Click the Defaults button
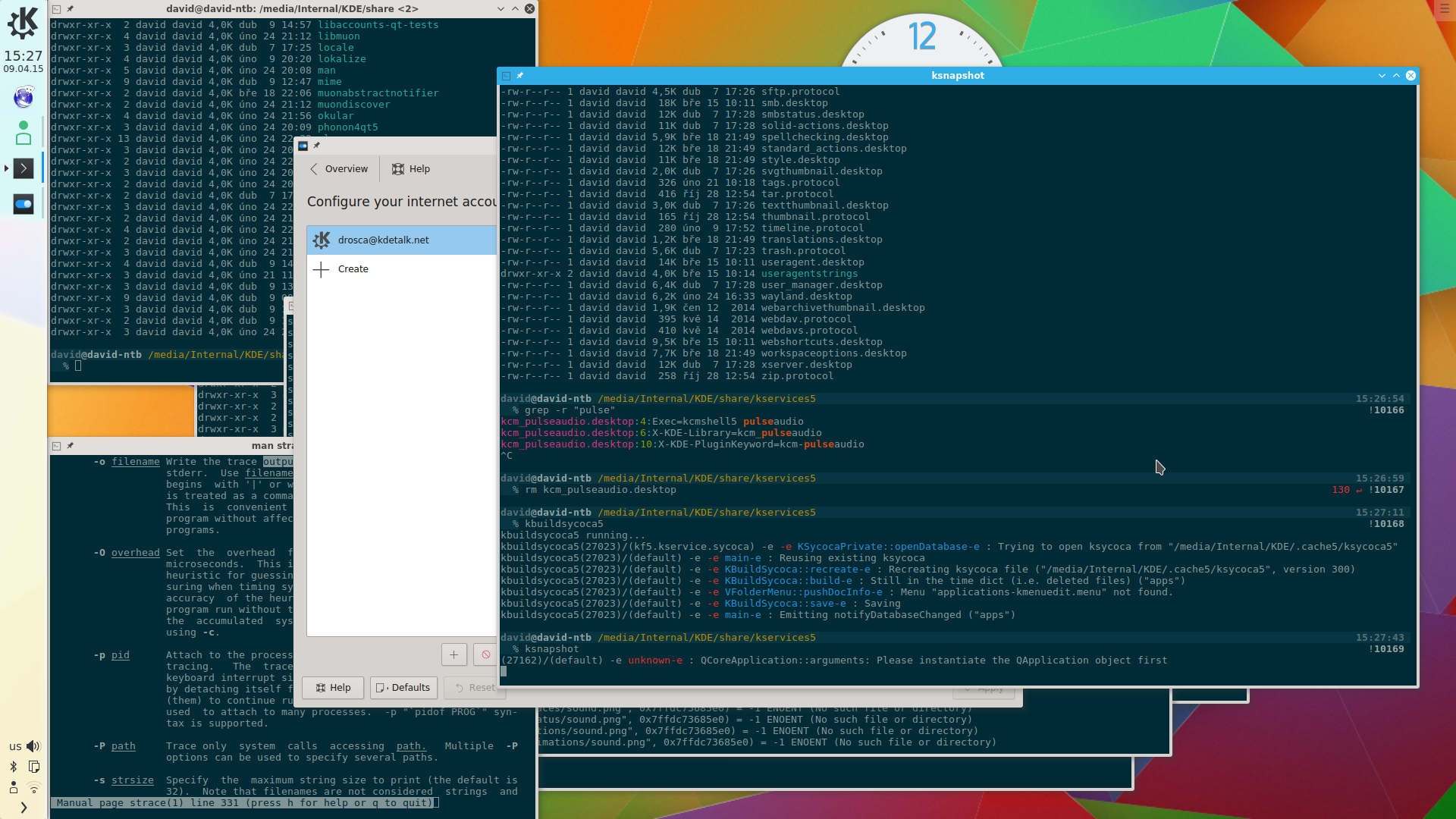Viewport: 1456px width, 819px height. point(403,688)
